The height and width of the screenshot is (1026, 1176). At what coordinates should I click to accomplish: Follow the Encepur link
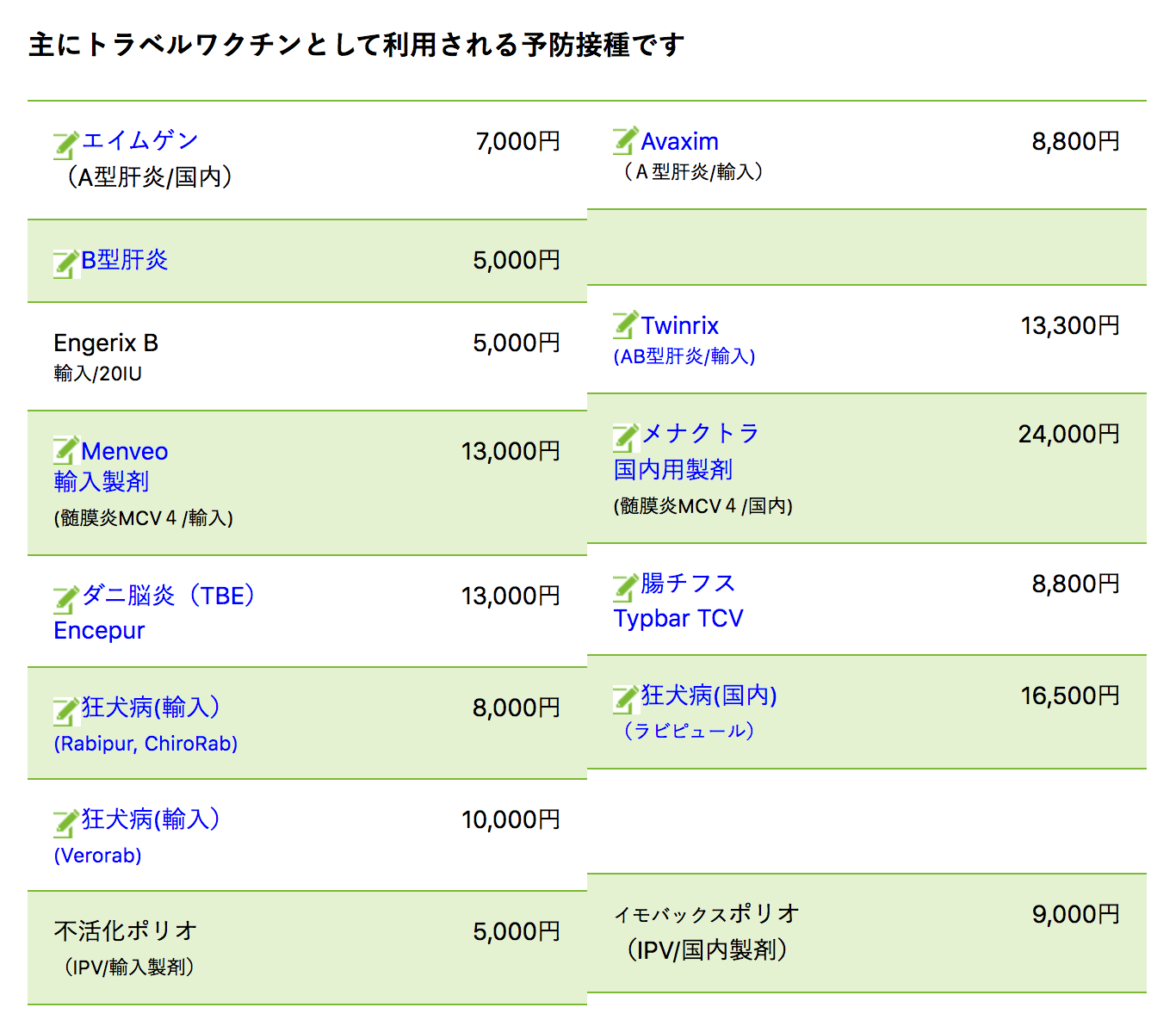click(x=99, y=631)
